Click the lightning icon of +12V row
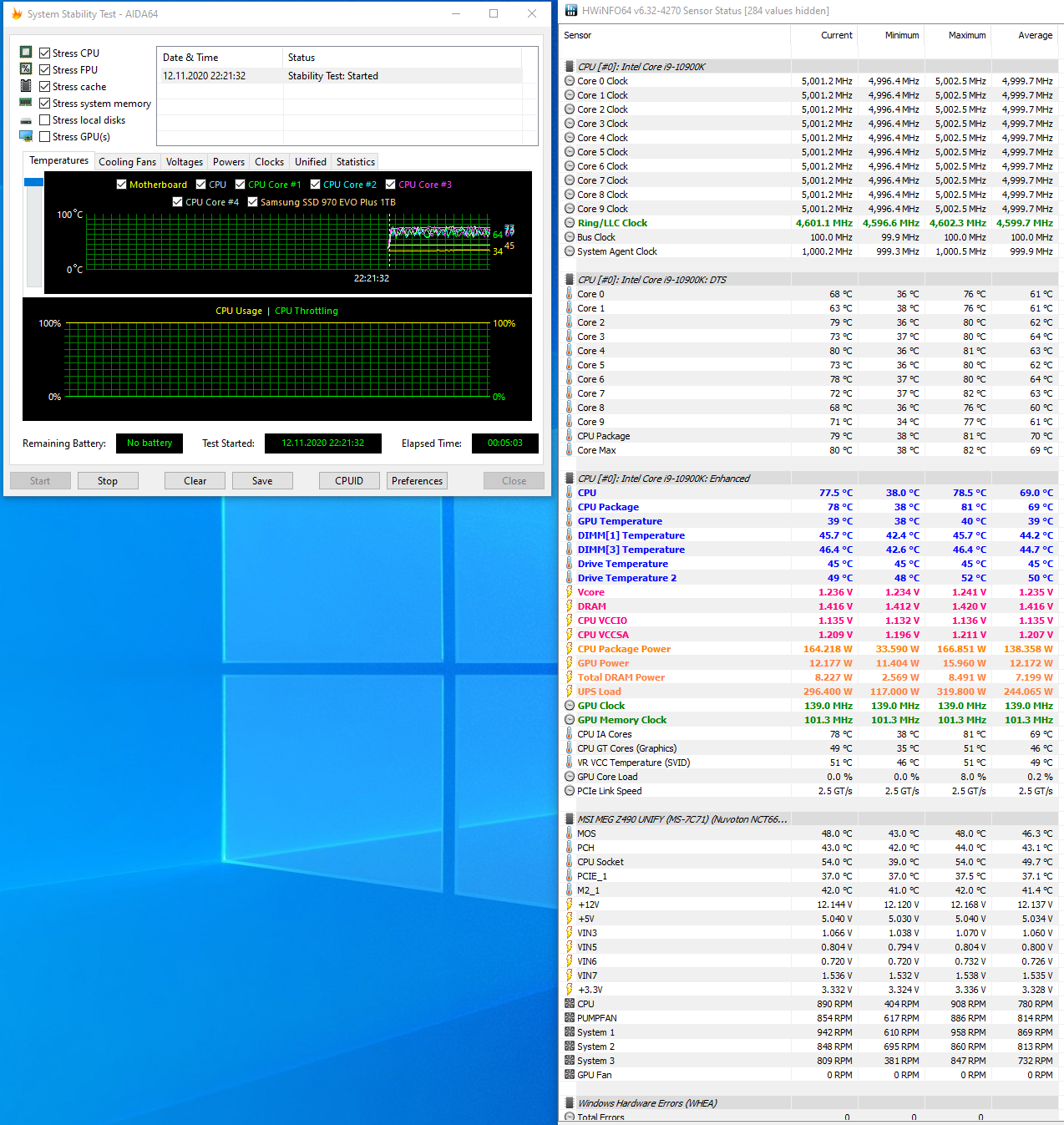This screenshot has width=1064, height=1125. coord(570,905)
